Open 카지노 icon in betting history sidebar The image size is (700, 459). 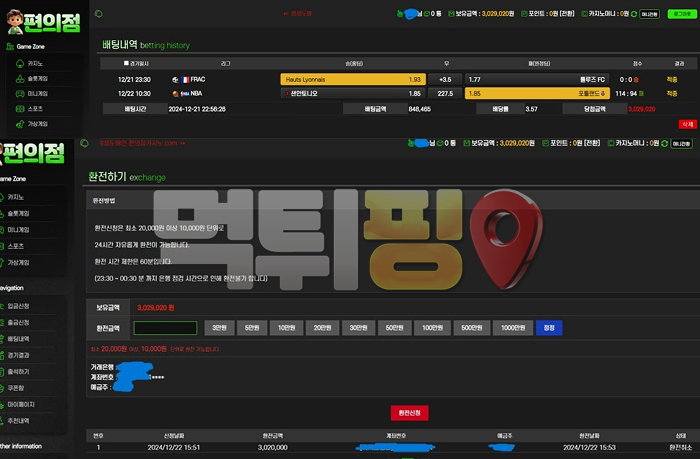pyautogui.click(x=20, y=64)
